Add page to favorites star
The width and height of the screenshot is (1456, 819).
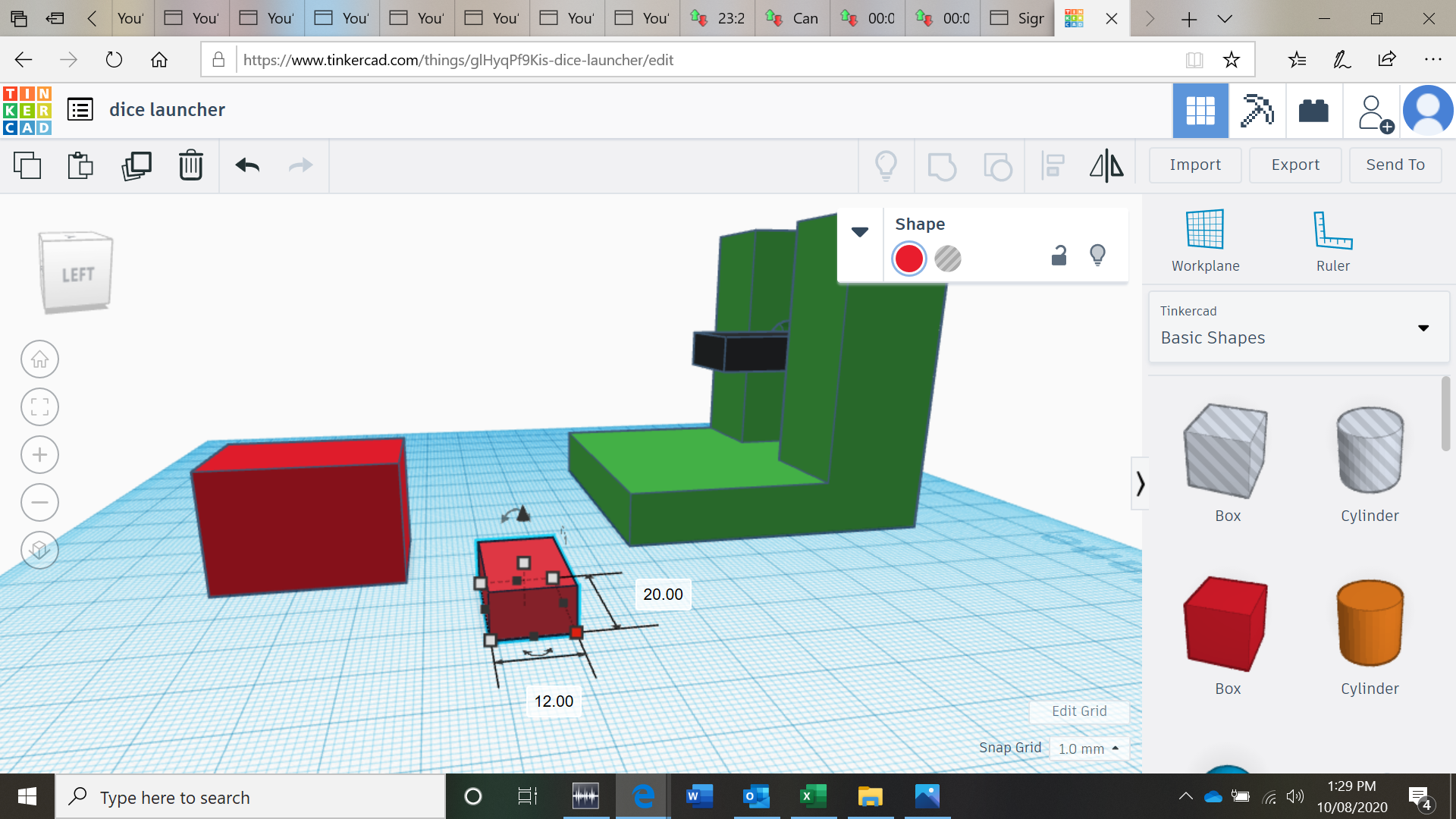pyautogui.click(x=1231, y=60)
